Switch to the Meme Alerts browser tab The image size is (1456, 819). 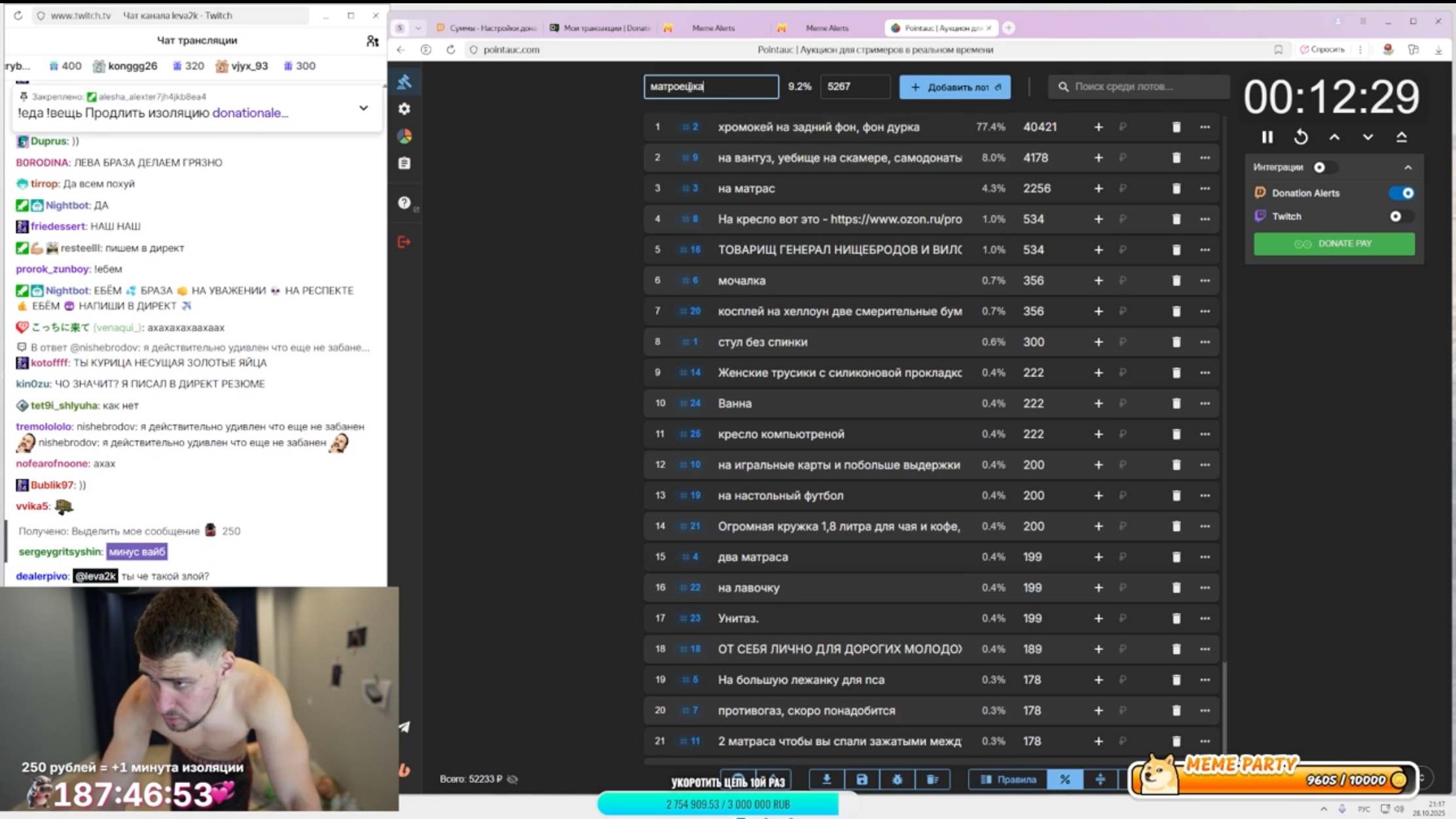coord(713,28)
